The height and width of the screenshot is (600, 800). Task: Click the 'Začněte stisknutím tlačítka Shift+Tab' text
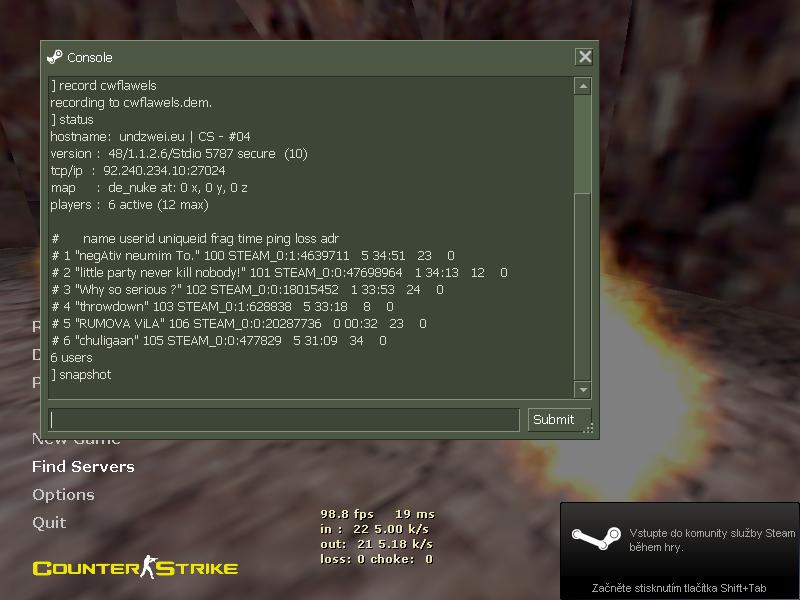(x=679, y=588)
